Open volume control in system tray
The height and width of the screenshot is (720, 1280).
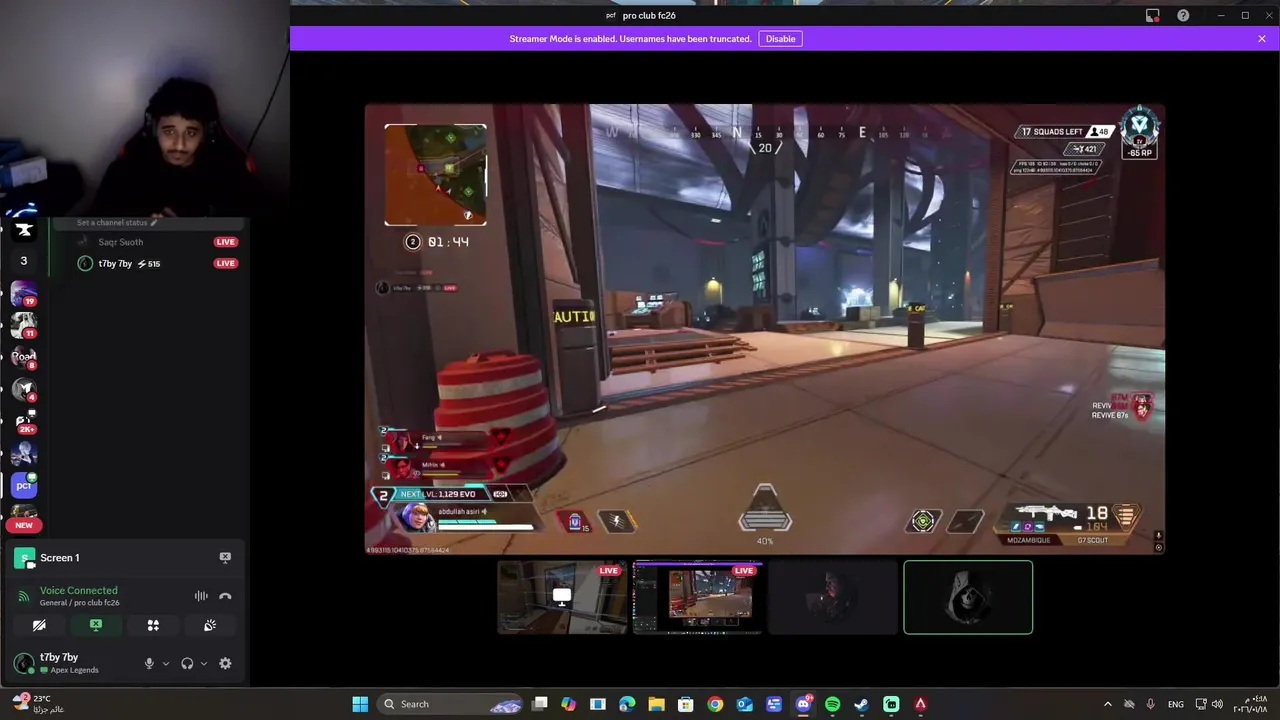tap(1217, 704)
